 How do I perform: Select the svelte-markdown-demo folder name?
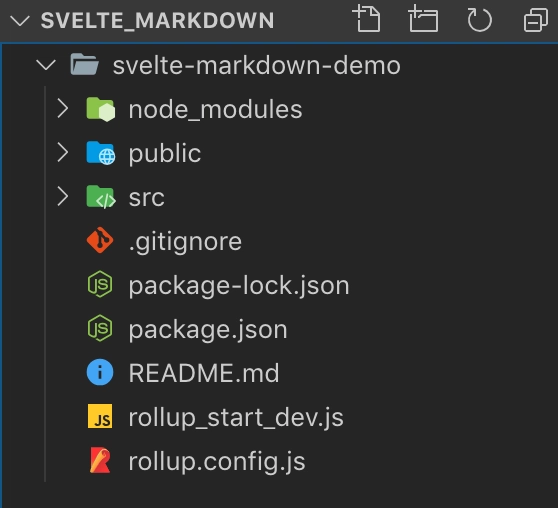257,66
